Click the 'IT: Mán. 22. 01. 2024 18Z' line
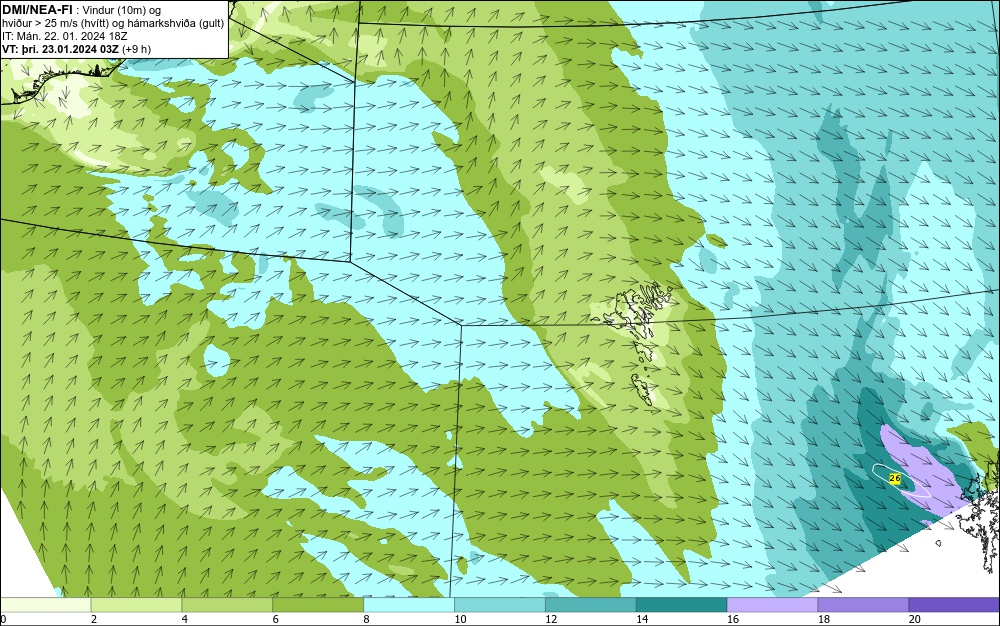 (x=64, y=36)
